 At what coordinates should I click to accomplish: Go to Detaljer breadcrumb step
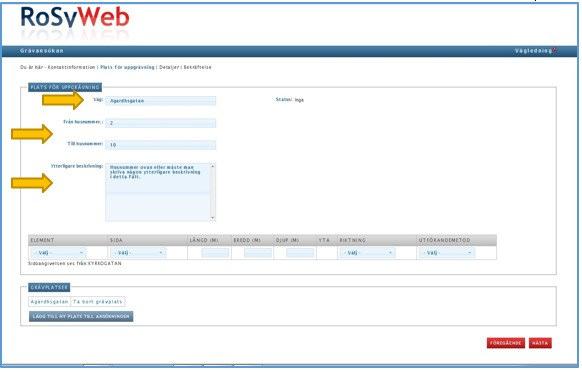[x=169, y=67]
